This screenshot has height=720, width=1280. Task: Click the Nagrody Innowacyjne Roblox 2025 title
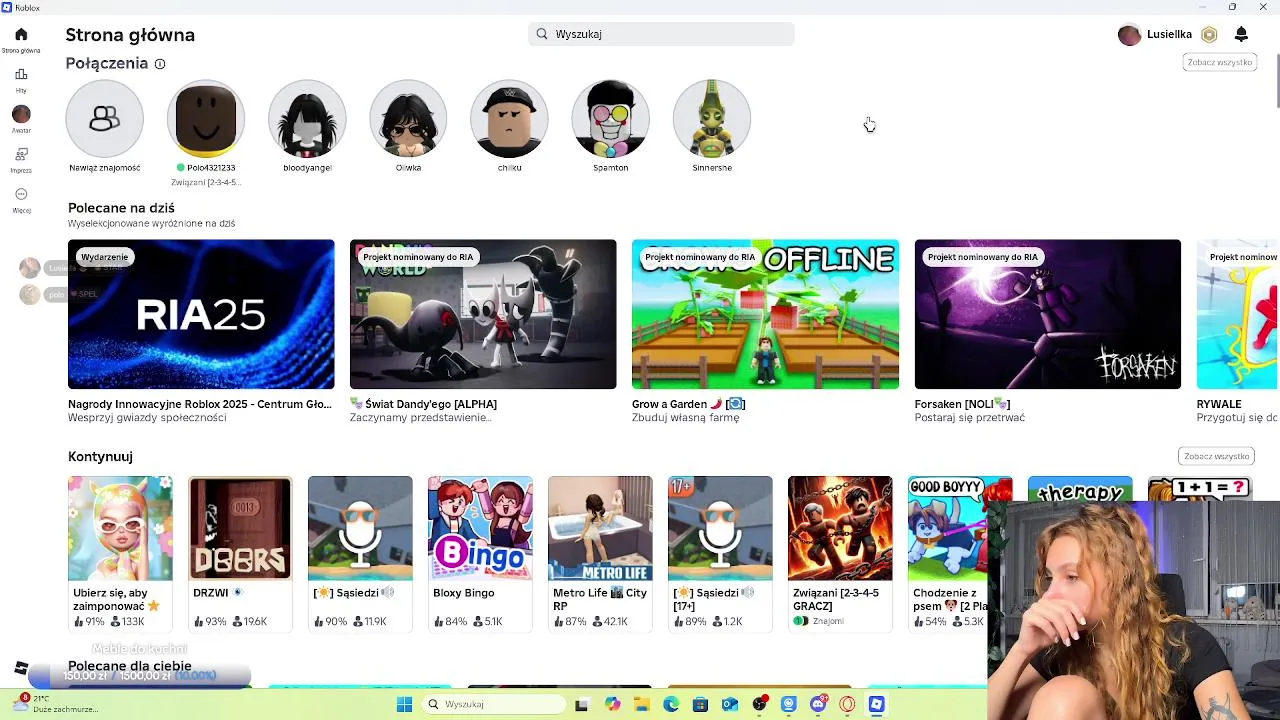pyautogui.click(x=200, y=404)
